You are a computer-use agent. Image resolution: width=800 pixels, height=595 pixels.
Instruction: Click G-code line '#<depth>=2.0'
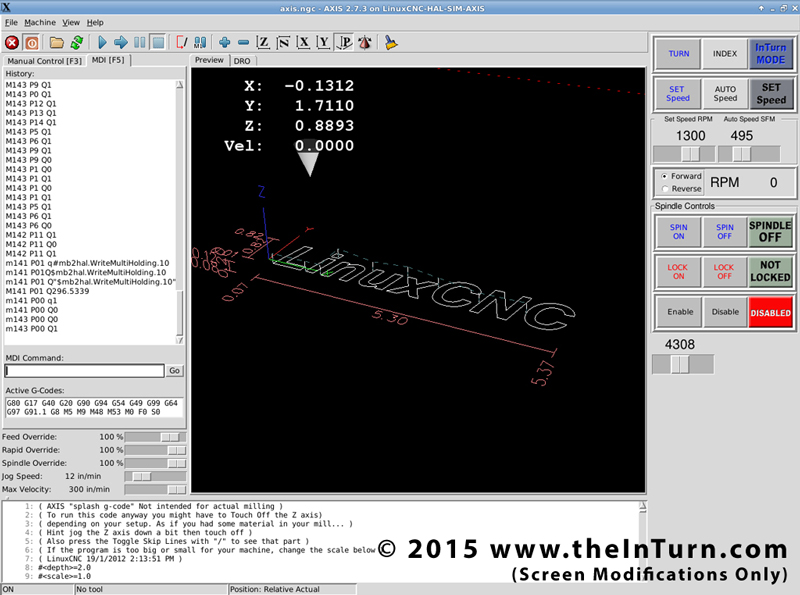click(64, 567)
